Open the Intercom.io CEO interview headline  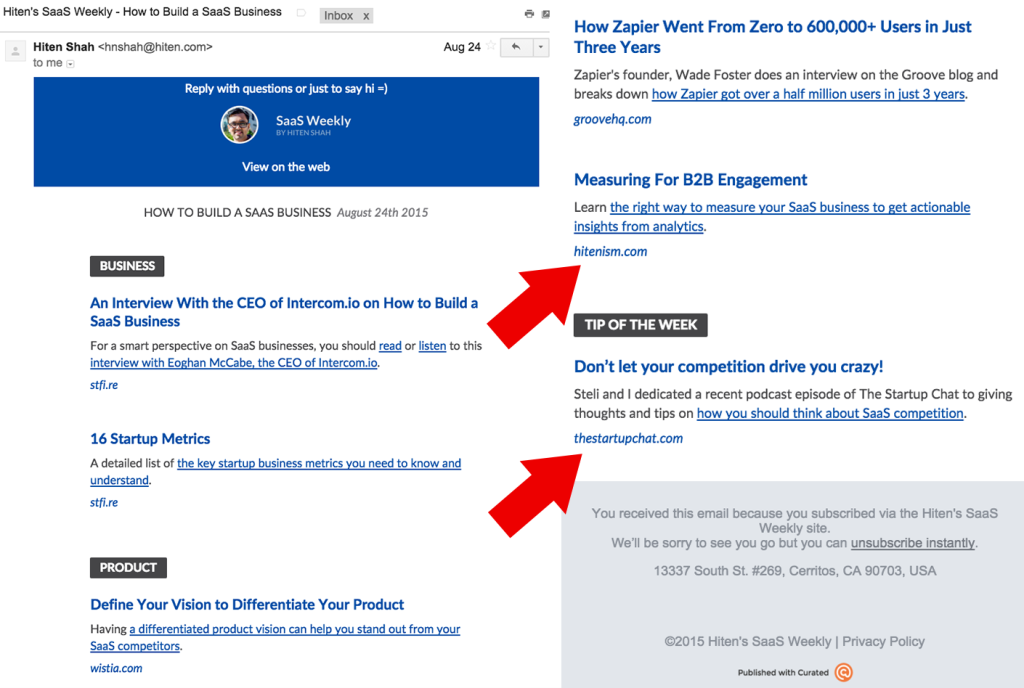[x=284, y=312]
